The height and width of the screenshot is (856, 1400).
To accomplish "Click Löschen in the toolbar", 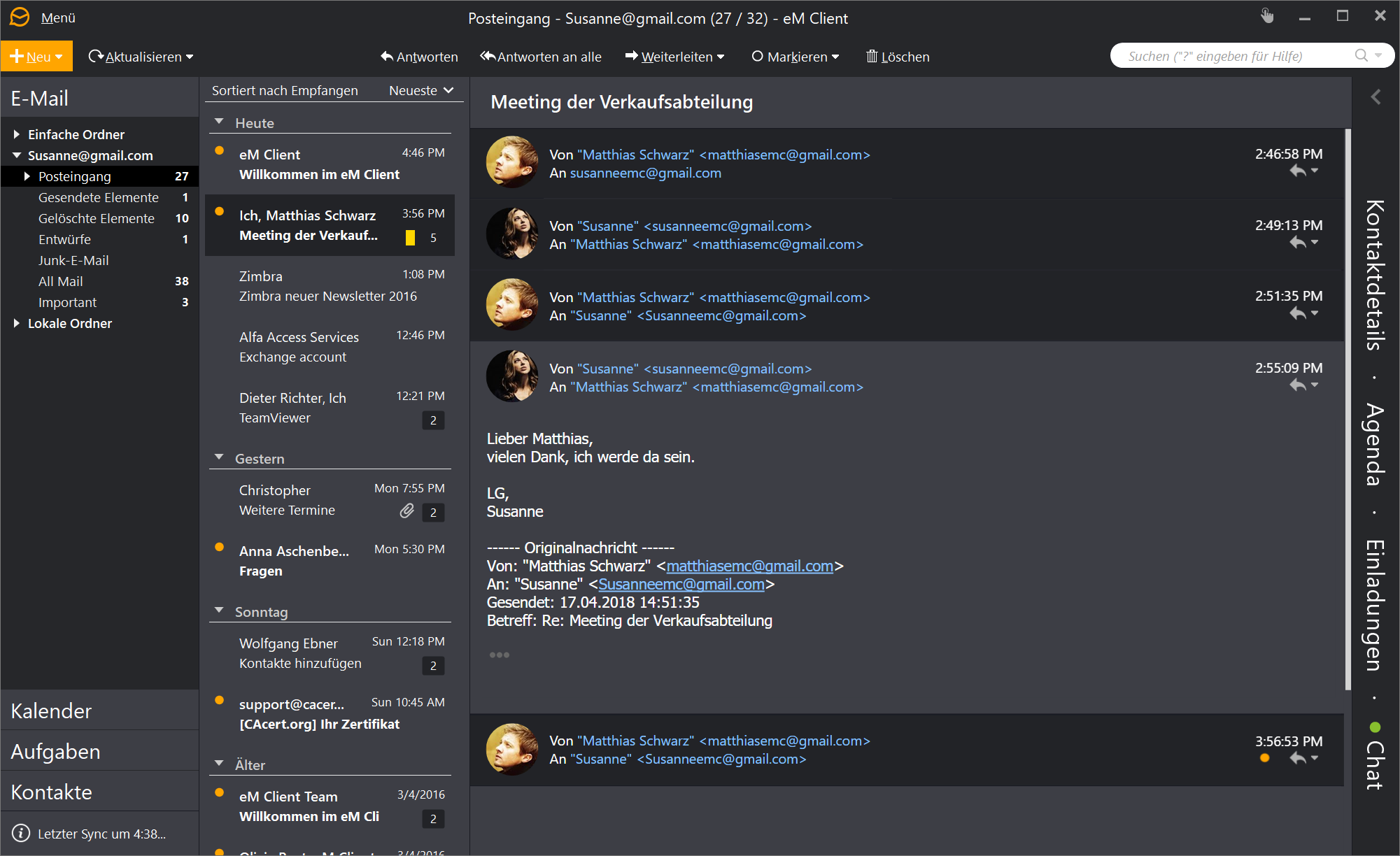I will point(898,57).
